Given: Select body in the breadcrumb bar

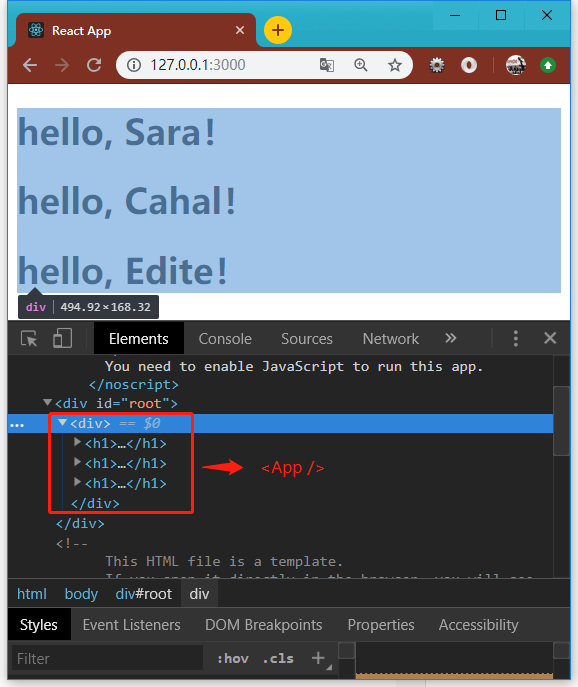Looking at the screenshot, I should point(81,594).
